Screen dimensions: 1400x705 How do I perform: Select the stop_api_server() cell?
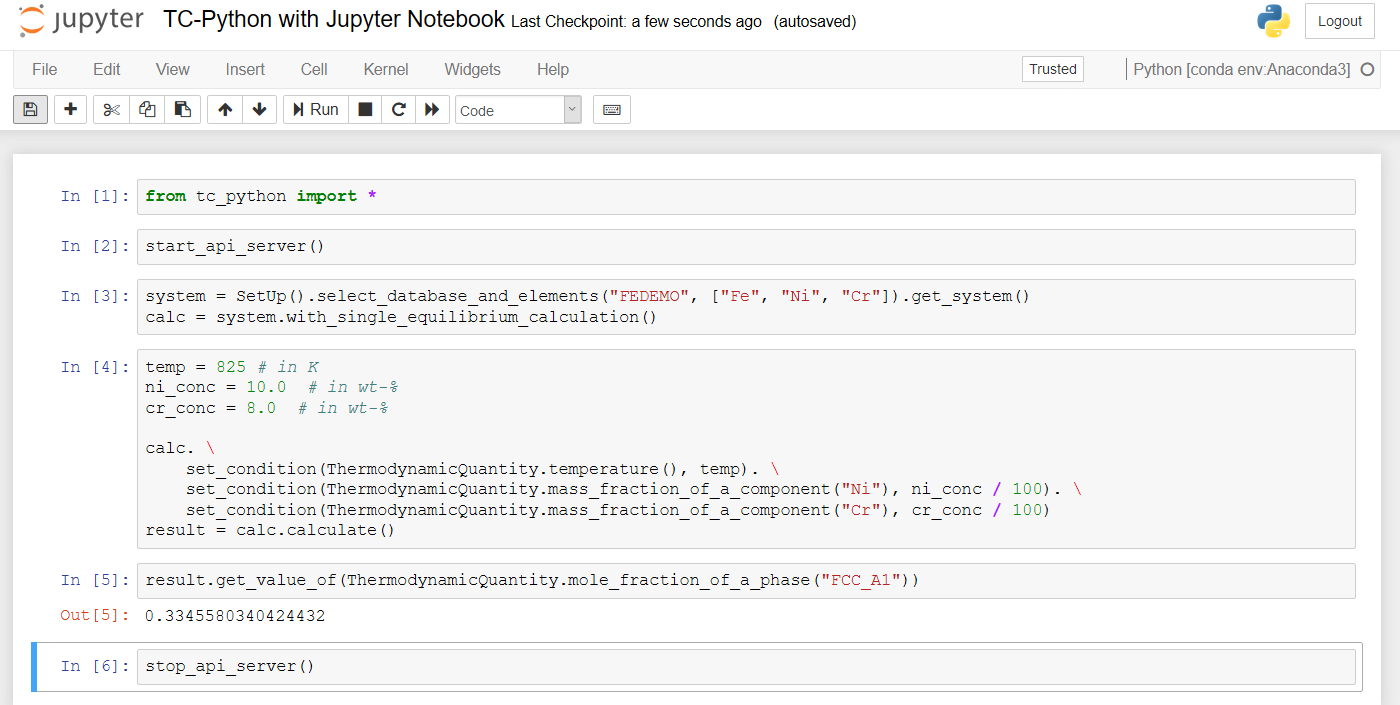click(x=746, y=666)
